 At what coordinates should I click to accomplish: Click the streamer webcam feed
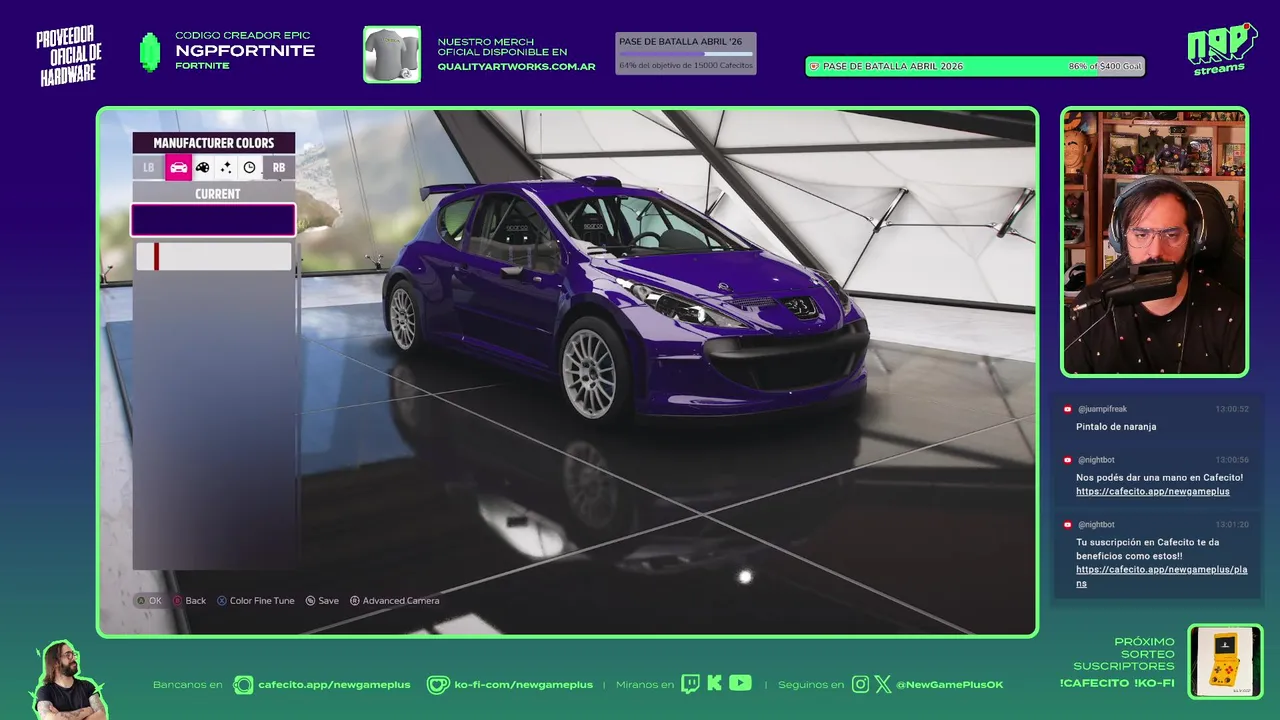[x=1154, y=242]
